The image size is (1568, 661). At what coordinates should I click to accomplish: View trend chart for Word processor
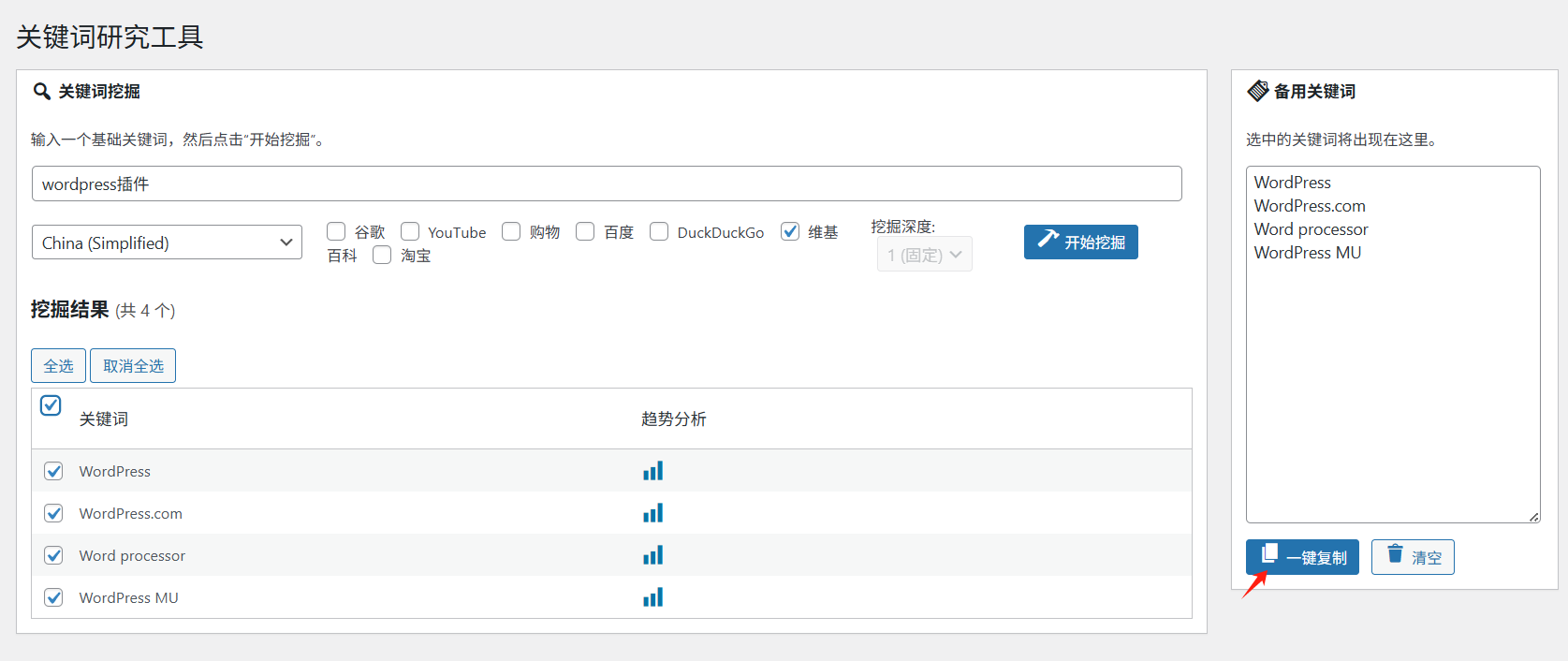[x=652, y=555]
